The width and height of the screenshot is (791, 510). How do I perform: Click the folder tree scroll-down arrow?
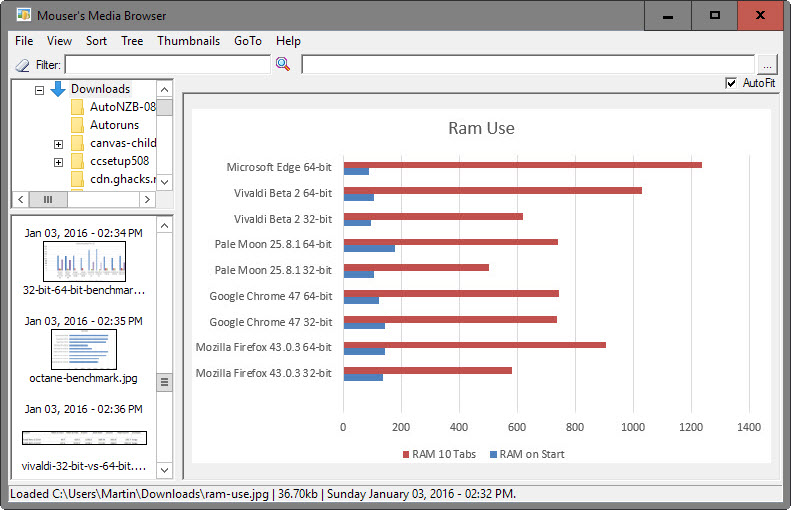tap(164, 182)
